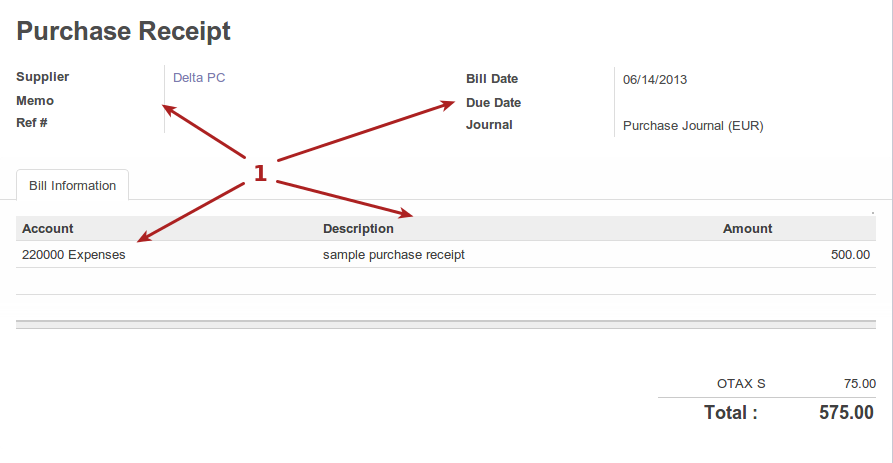This screenshot has width=893, height=463.
Task: Click the Description column header
Action: [x=358, y=229]
